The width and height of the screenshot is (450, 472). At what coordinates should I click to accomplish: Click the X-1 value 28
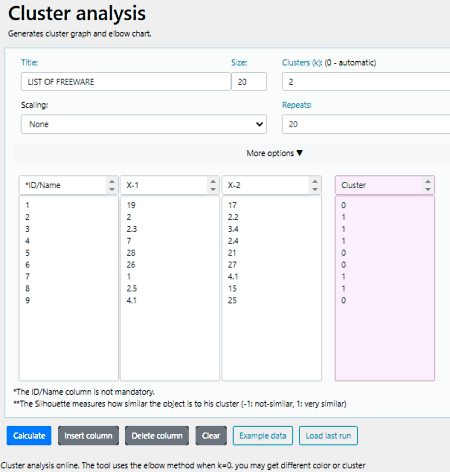[131, 253]
